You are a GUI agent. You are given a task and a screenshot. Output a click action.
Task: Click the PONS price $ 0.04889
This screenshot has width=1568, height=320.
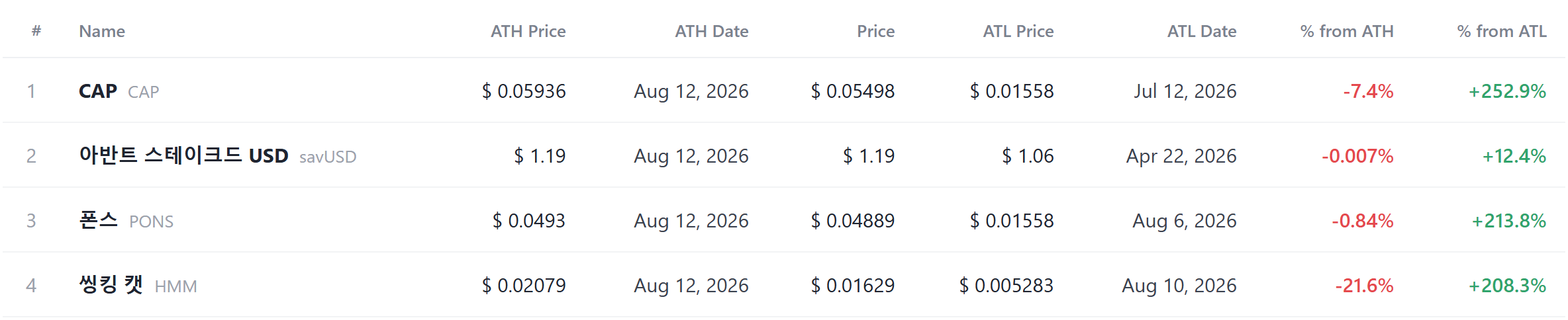pyautogui.click(x=853, y=221)
